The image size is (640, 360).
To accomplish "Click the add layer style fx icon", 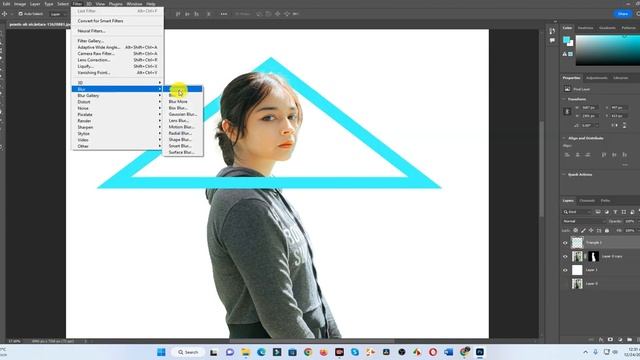I will click(601, 340).
